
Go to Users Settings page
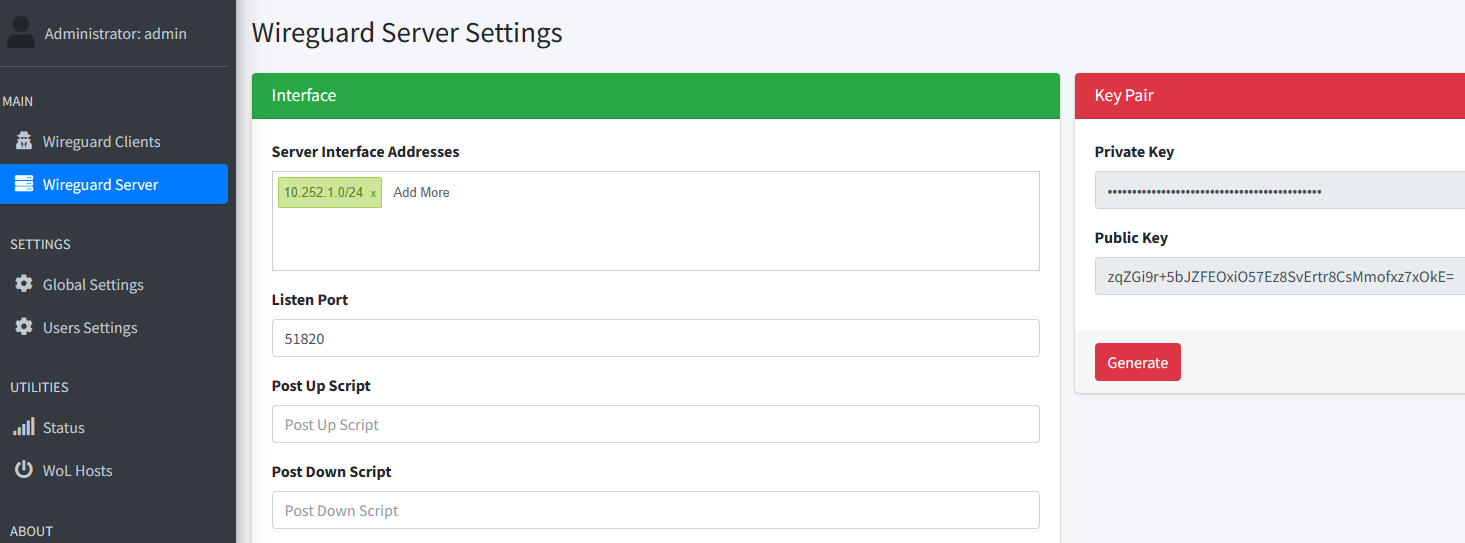pyautogui.click(x=90, y=328)
